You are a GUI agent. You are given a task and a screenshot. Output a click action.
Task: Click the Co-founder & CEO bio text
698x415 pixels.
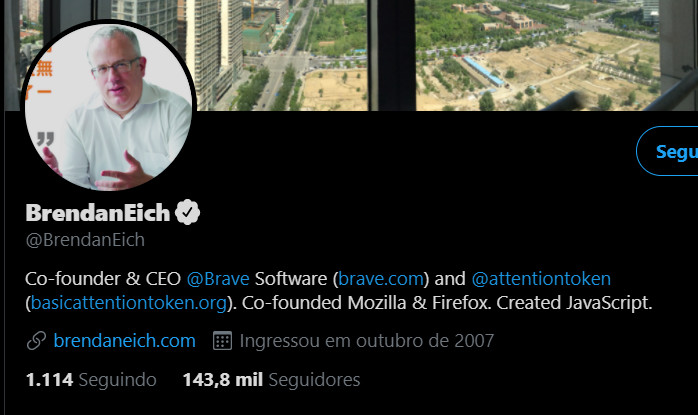click(x=103, y=279)
